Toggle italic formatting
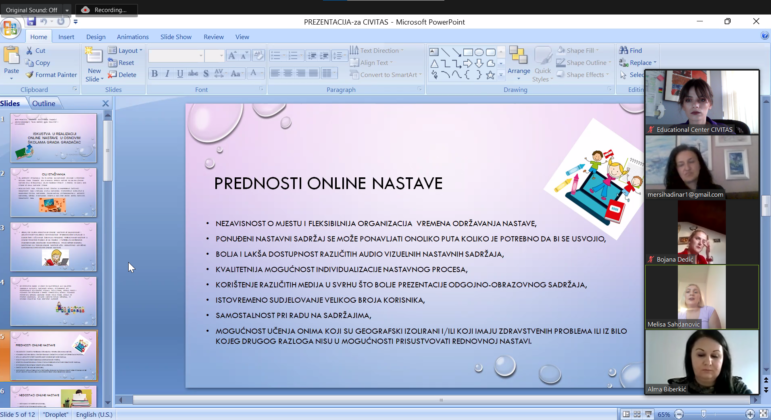This screenshot has height=420, width=771. coord(167,74)
